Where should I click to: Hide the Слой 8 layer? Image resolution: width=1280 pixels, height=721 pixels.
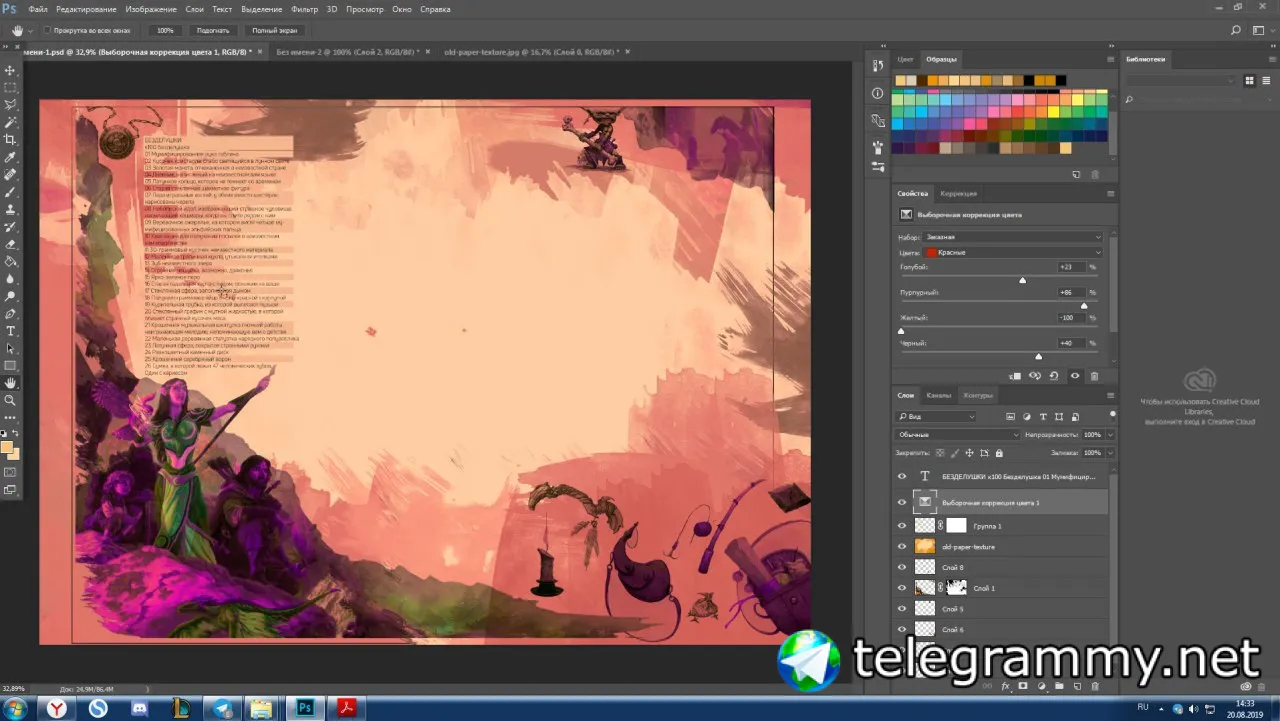click(x=901, y=567)
